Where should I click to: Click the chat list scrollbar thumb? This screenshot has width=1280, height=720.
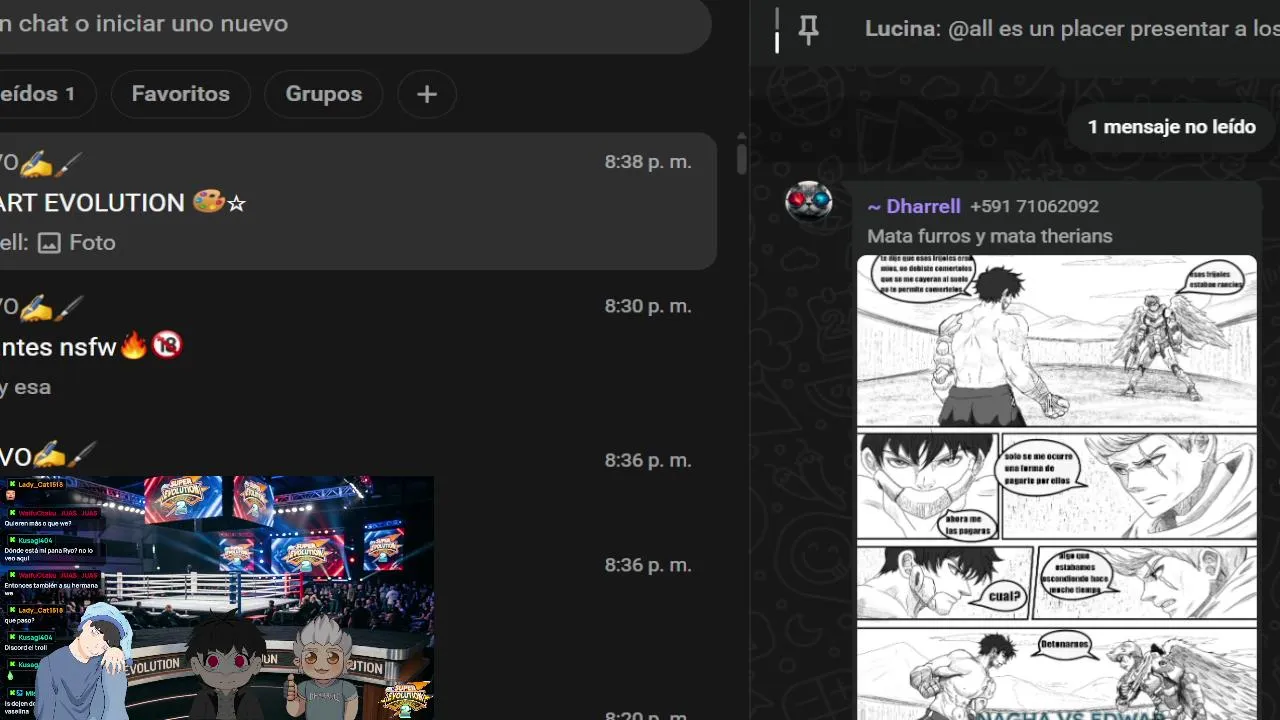pyautogui.click(x=741, y=157)
